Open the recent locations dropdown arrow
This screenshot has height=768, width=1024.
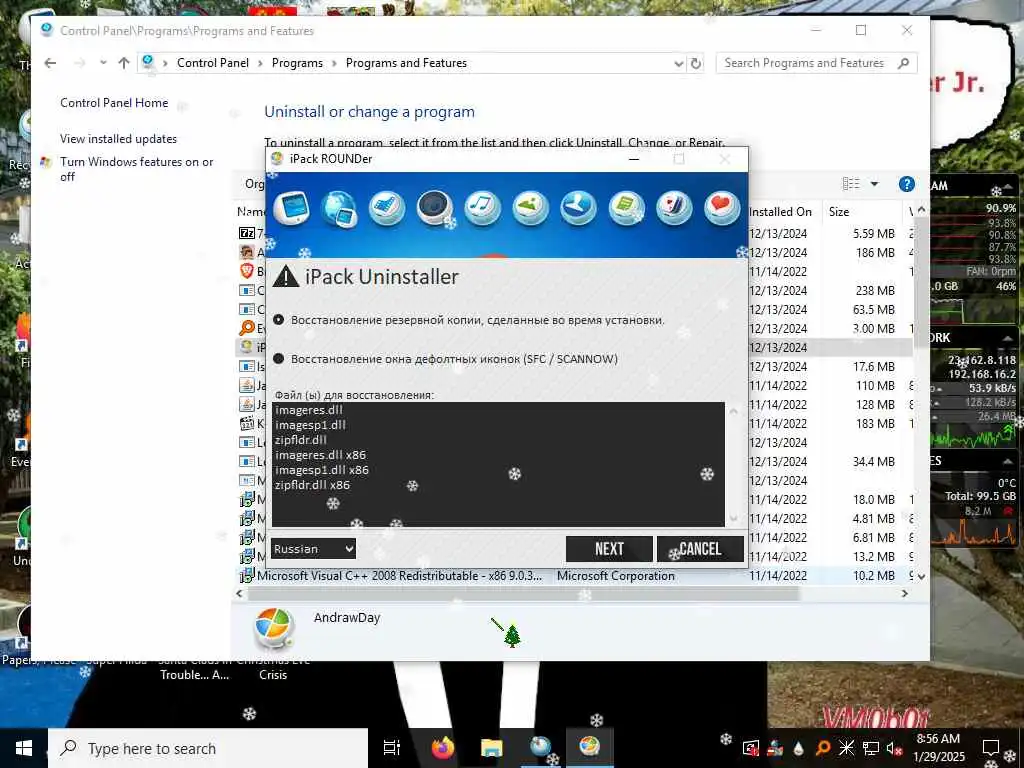click(x=103, y=63)
